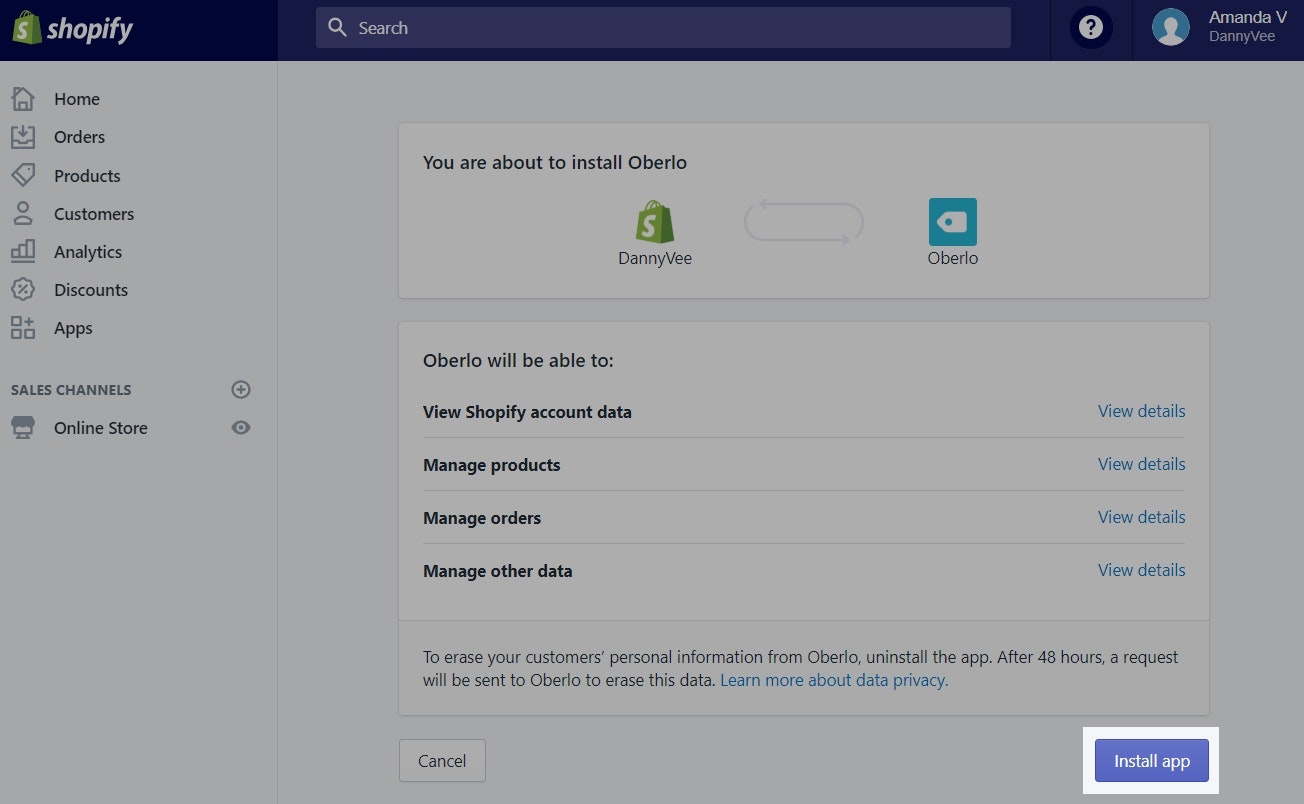Open the help question mark icon
The width and height of the screenshot is (1304, 804).
(1091, 28)
